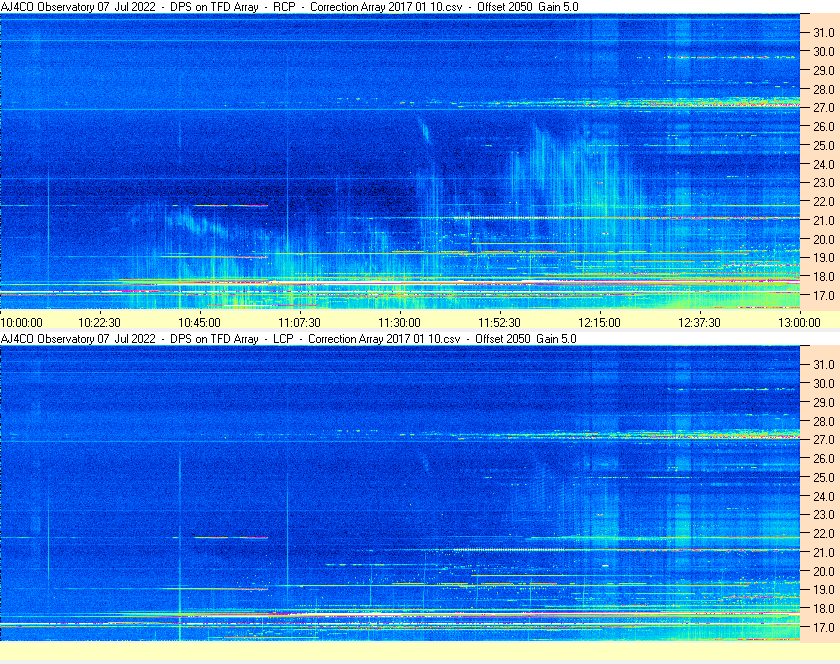Viewport: 840px width, 664px height.
Task: Click the 17.0 frequency label in RCP panel
Action: point(823,296)
